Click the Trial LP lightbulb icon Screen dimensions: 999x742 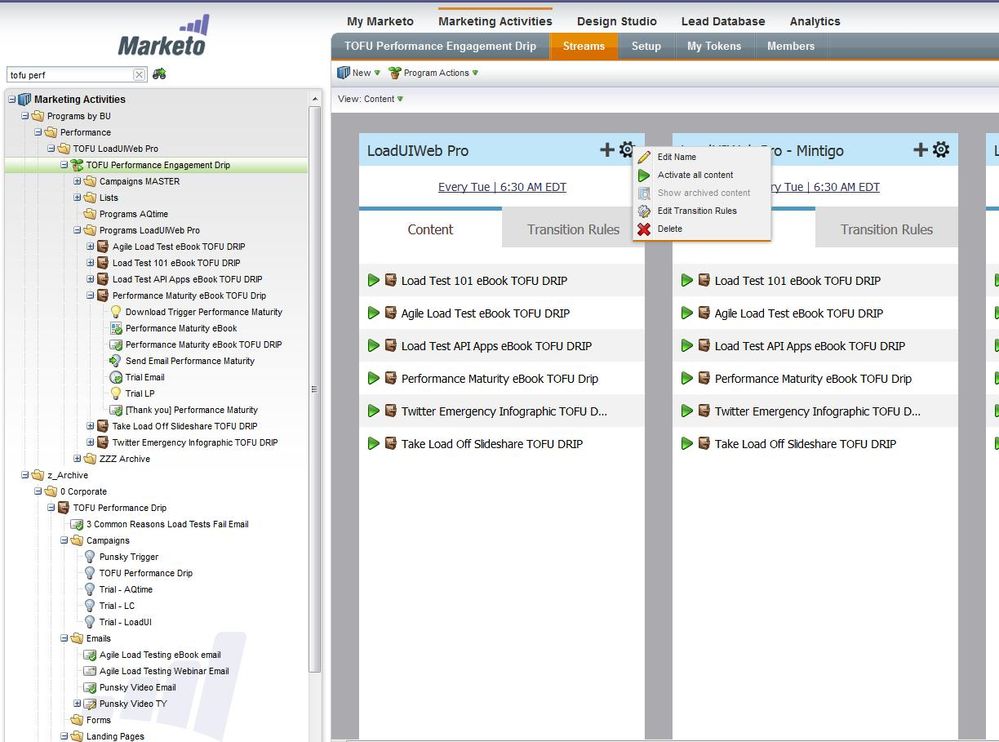(x=115, y=393)
